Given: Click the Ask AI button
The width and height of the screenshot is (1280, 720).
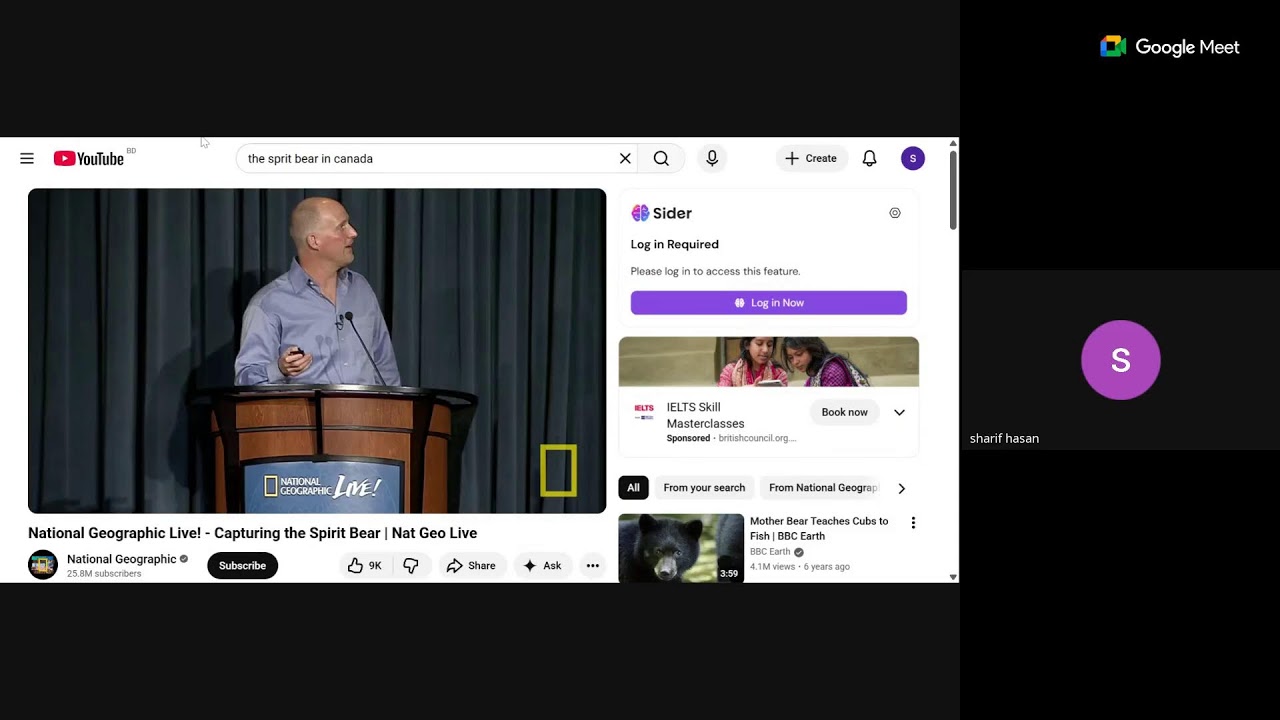Looking at the screenshot, I should [x=542, y=566].
